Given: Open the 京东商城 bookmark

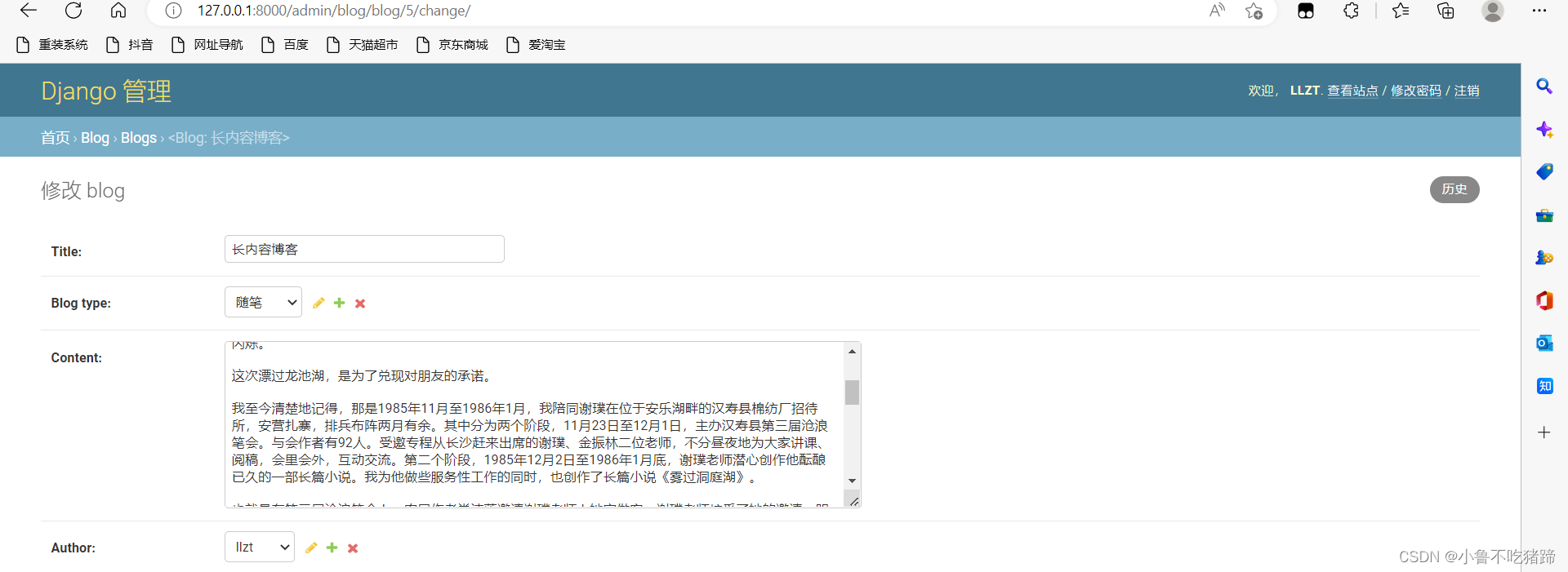Looking at the screenshot, I should tap(452, 45).
